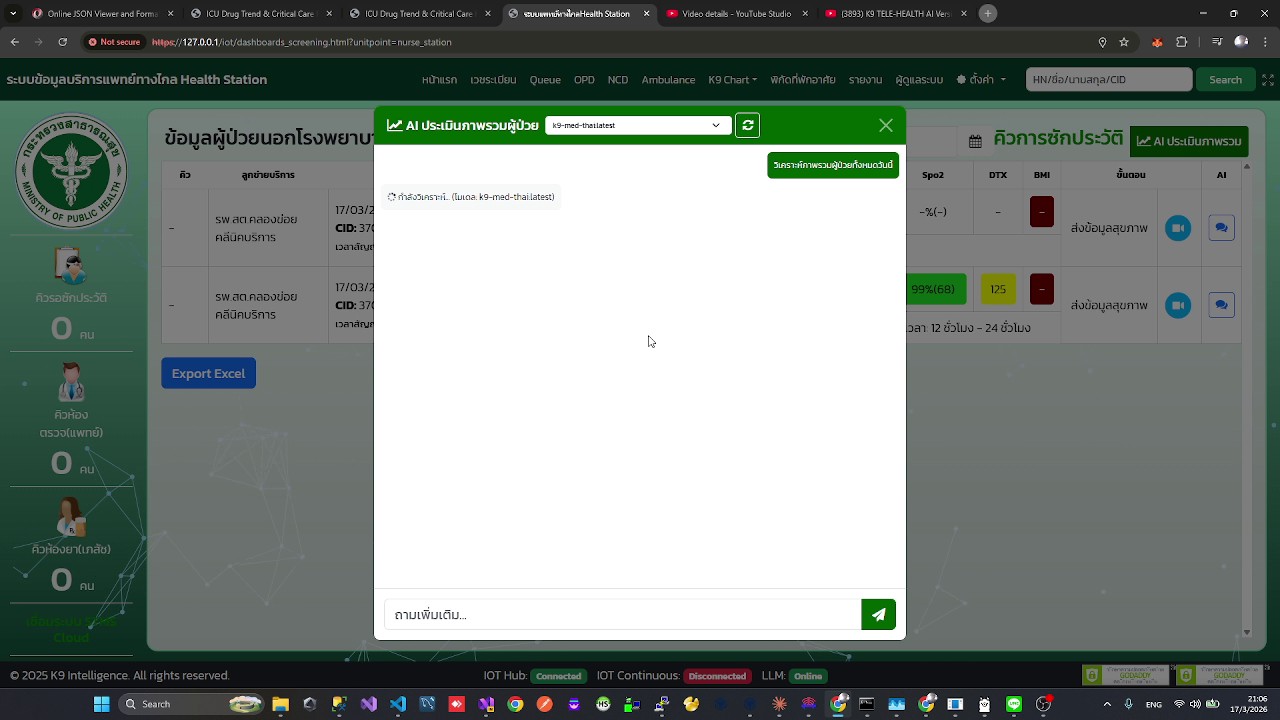The image size is (1280, 720).
Task: Click the HN/name/CID search field
Action: click(1109, 80)
